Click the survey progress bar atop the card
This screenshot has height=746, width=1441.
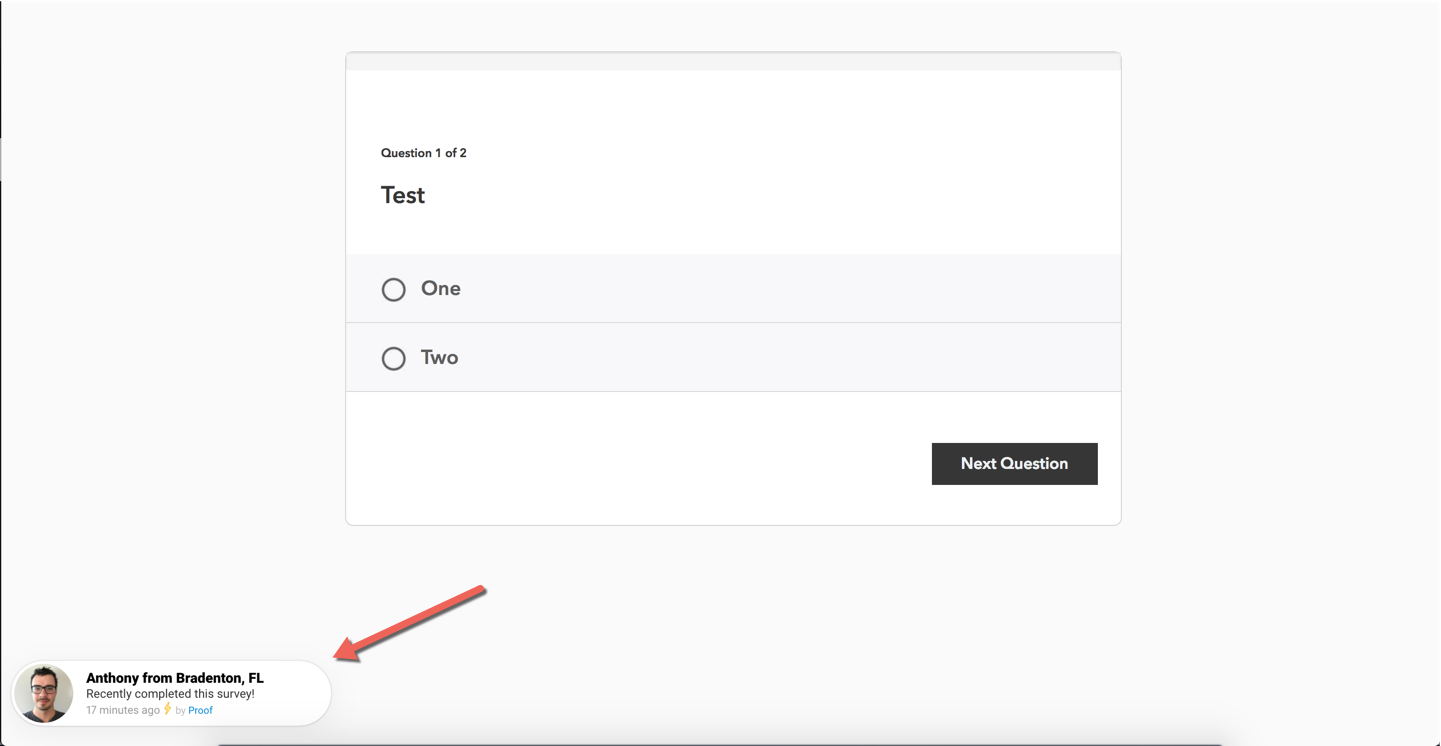732,62
